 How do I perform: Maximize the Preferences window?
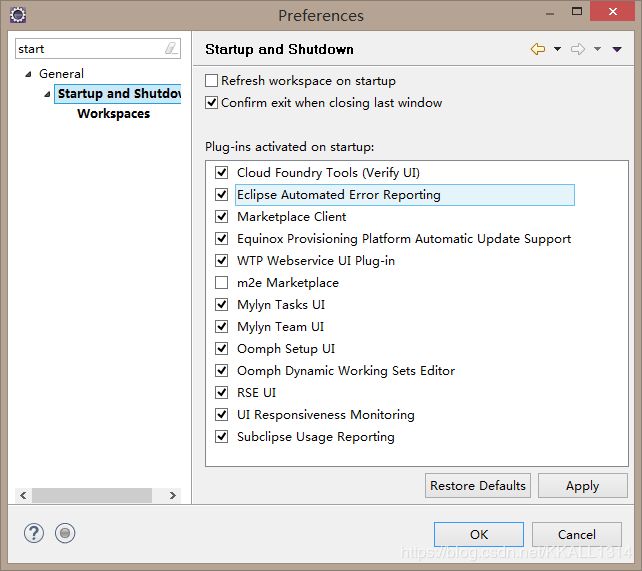pyautogui.click(x=577, y=11)
